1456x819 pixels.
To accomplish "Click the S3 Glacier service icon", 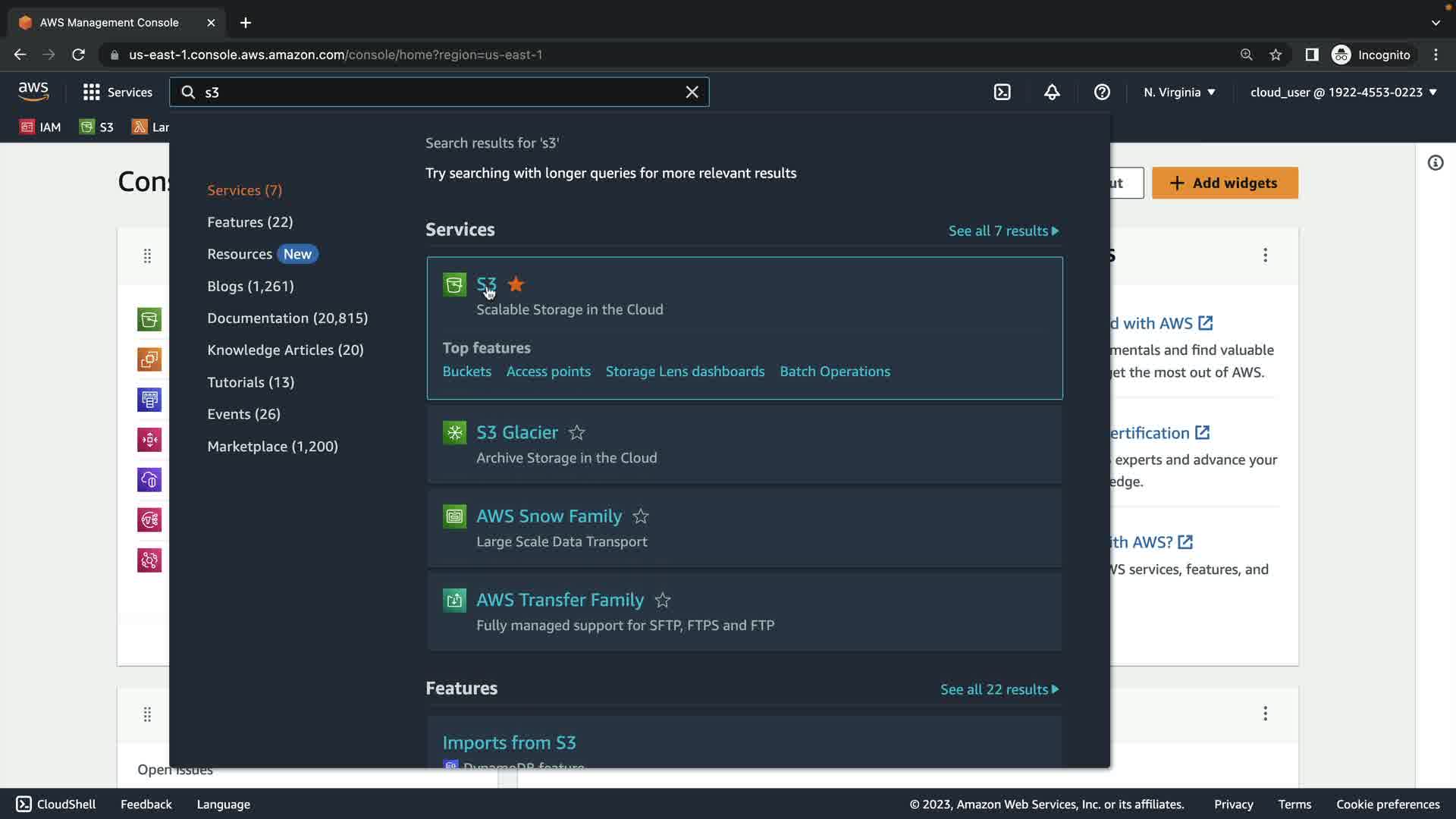I will [x=454, y=433].
